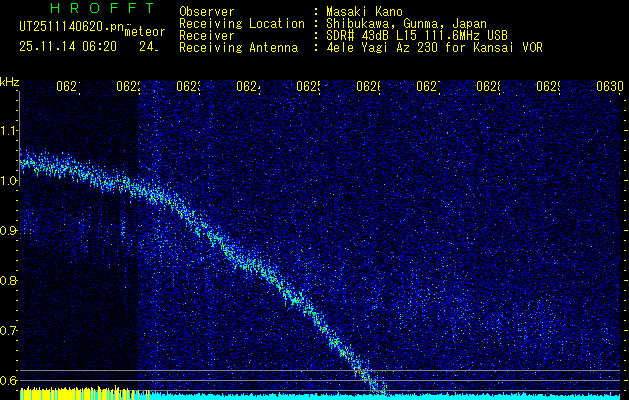The width and height of the screenshot is (629, 400).
Task: Click the yellow signal level bars
Action: tap(84, 394)
